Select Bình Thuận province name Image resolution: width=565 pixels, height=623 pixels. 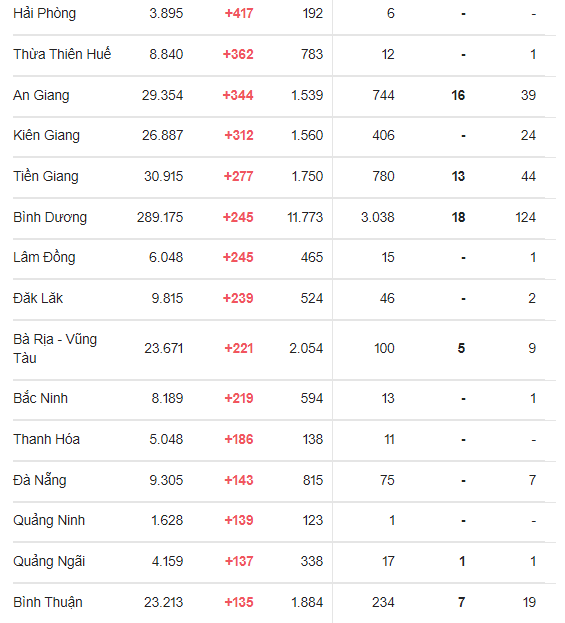pyautogui.click(x=48, y=603)
